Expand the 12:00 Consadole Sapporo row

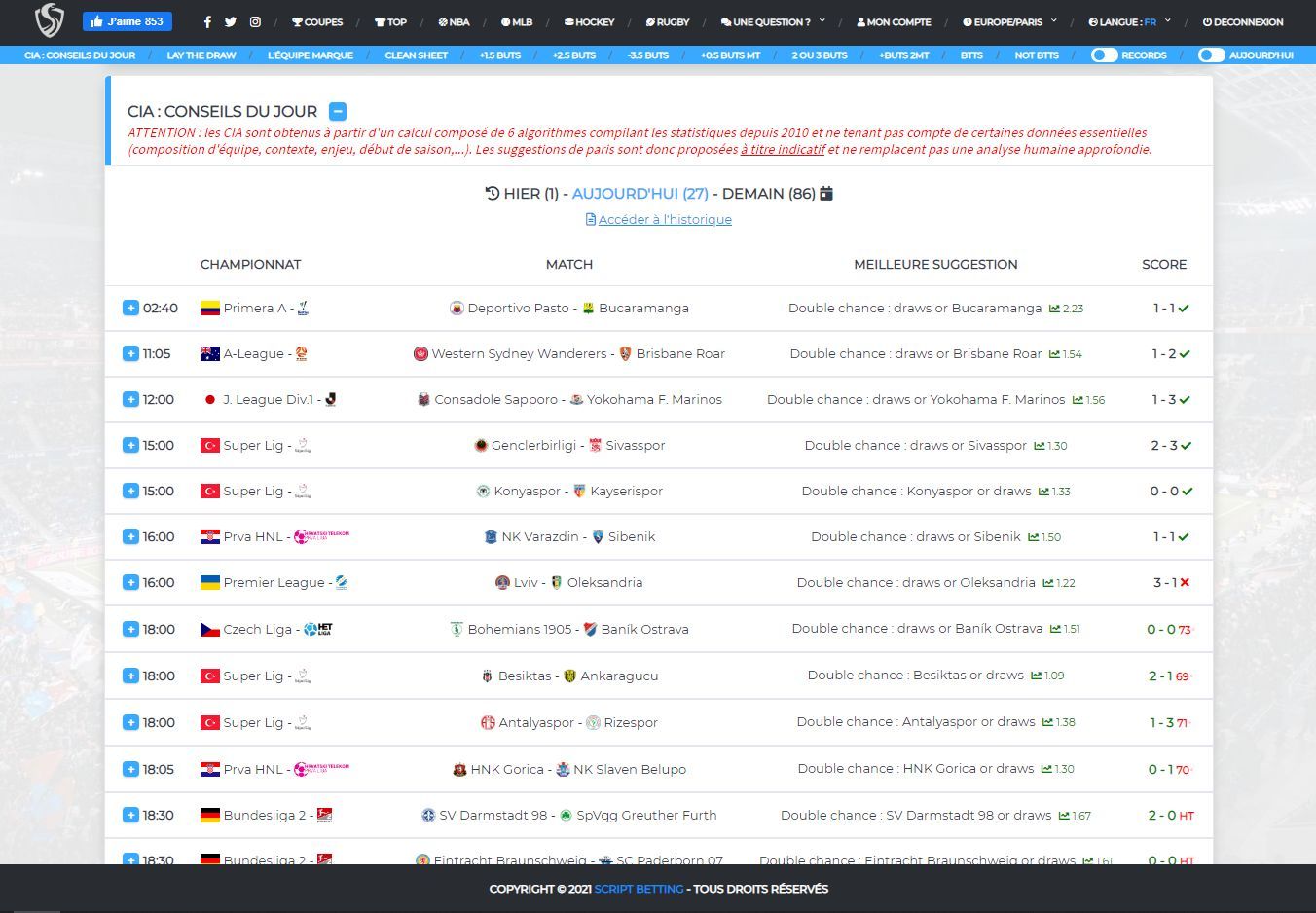130,399
